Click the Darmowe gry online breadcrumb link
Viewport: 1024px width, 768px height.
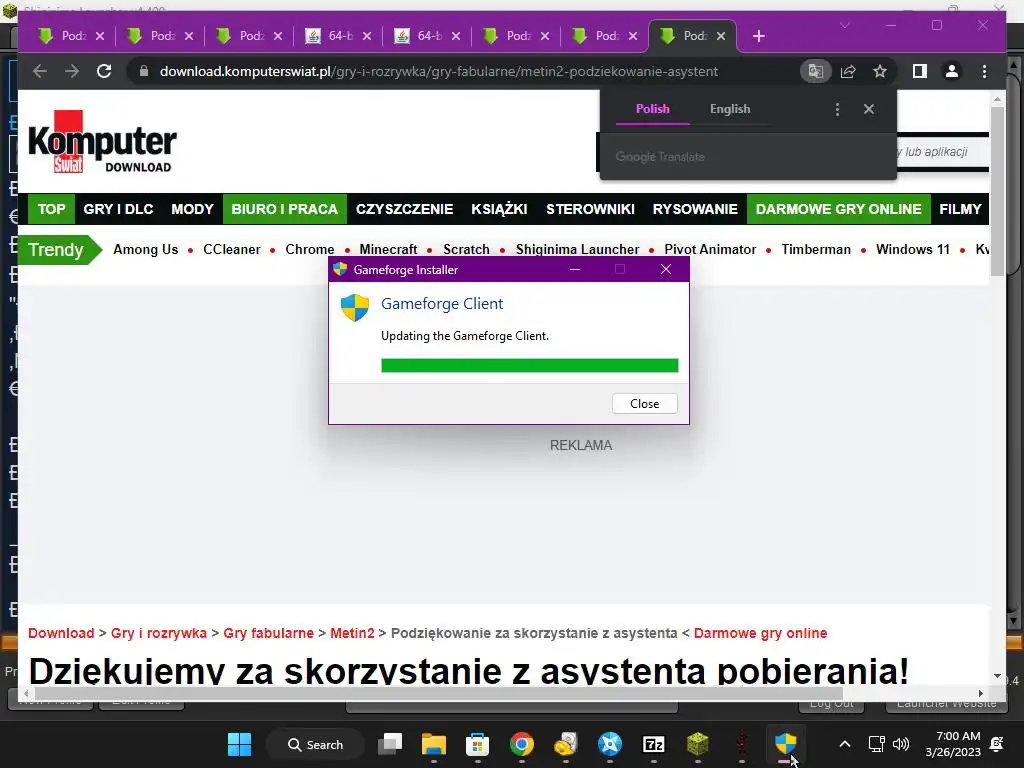click(760, 633)
